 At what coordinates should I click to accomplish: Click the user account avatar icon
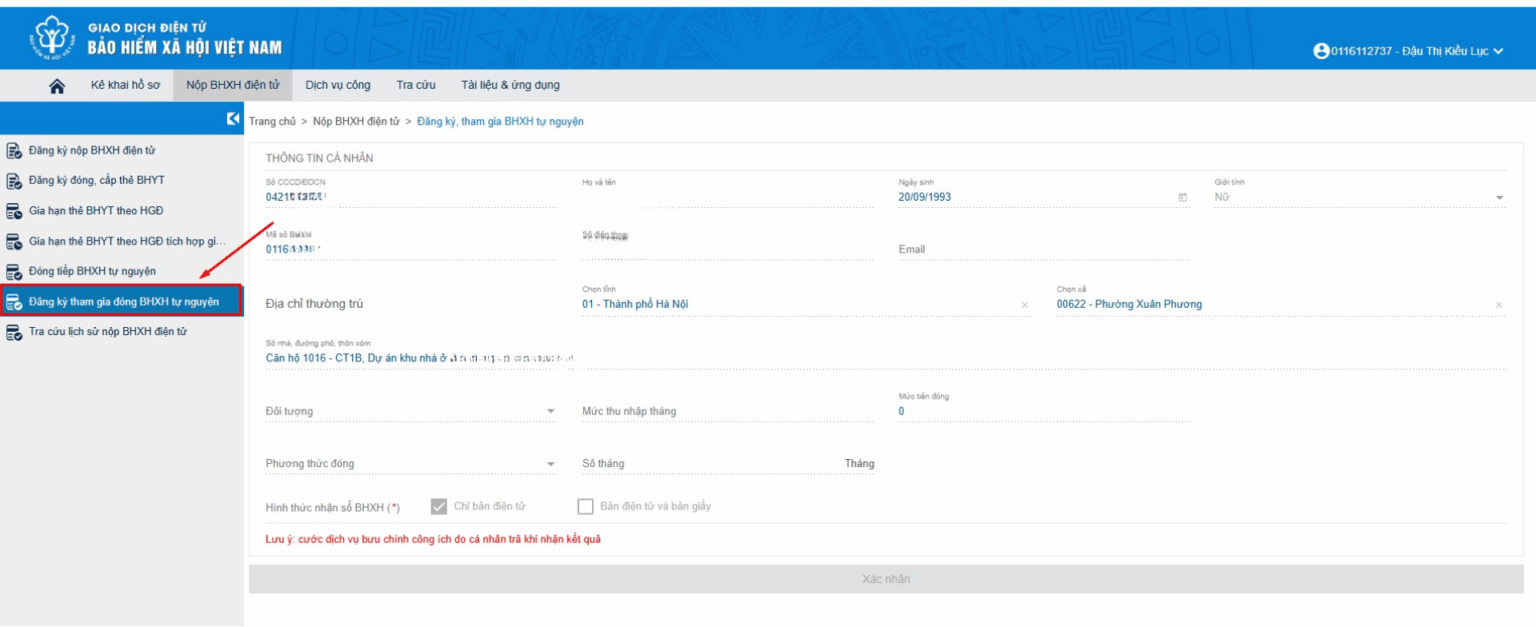point(1321,51)
